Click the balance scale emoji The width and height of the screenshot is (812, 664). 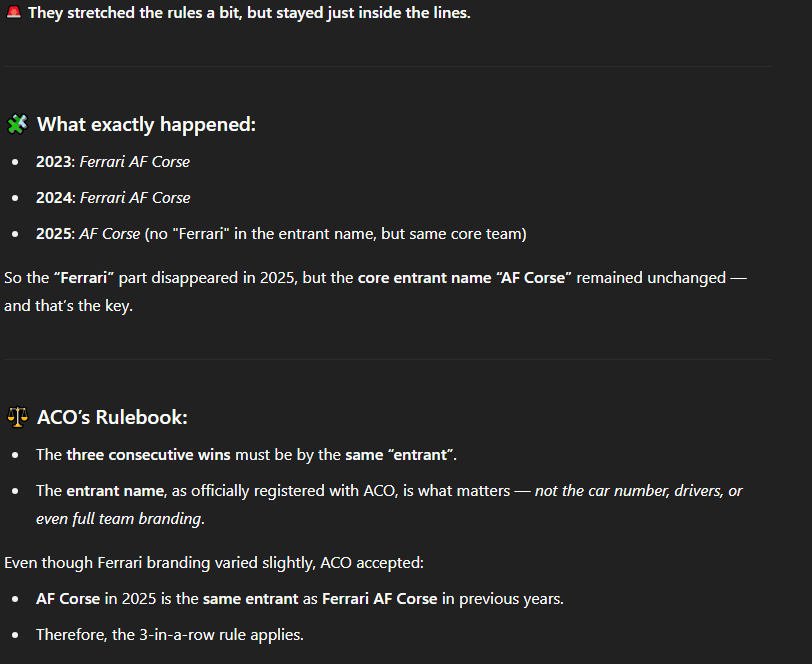[17, 417]
